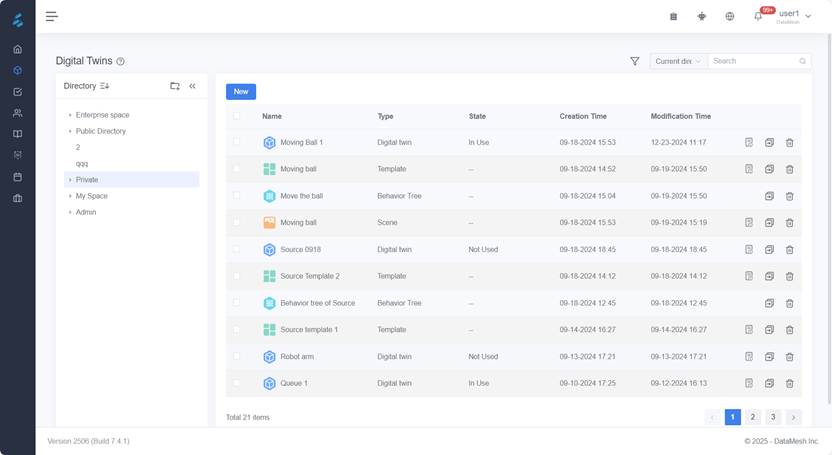The height and width of the screenshot is (455, 832).
Task: Click the new folder icon in Directory
Action: [x=175, y=86]
